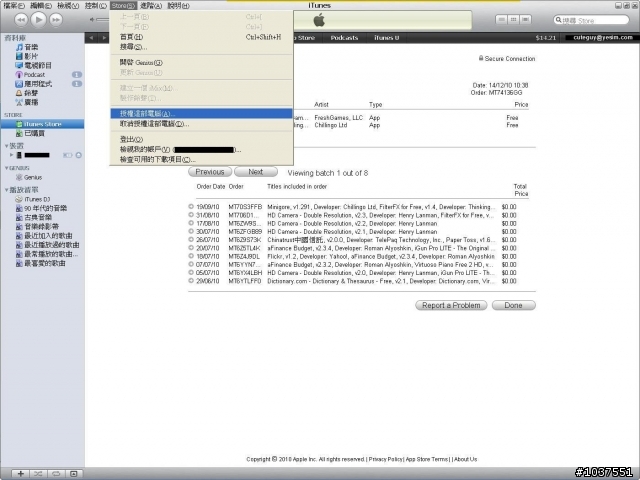Select order radio for 17/08/10

click(191, 223)
